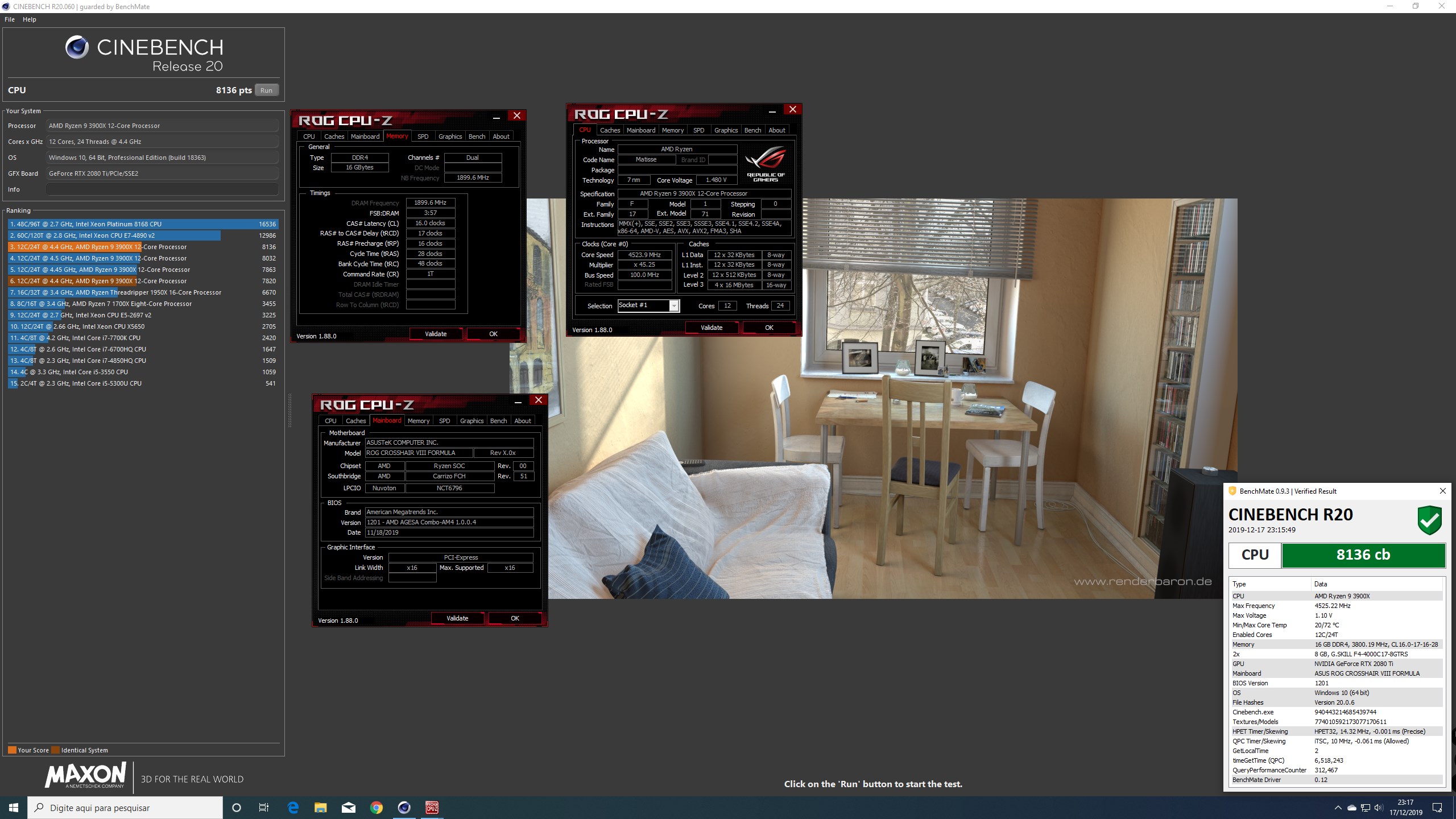The width and height of the screenshot is (1456, 819).
Task: Switch to Cinebench taskbar icon
Action: [x=404, y=808]
